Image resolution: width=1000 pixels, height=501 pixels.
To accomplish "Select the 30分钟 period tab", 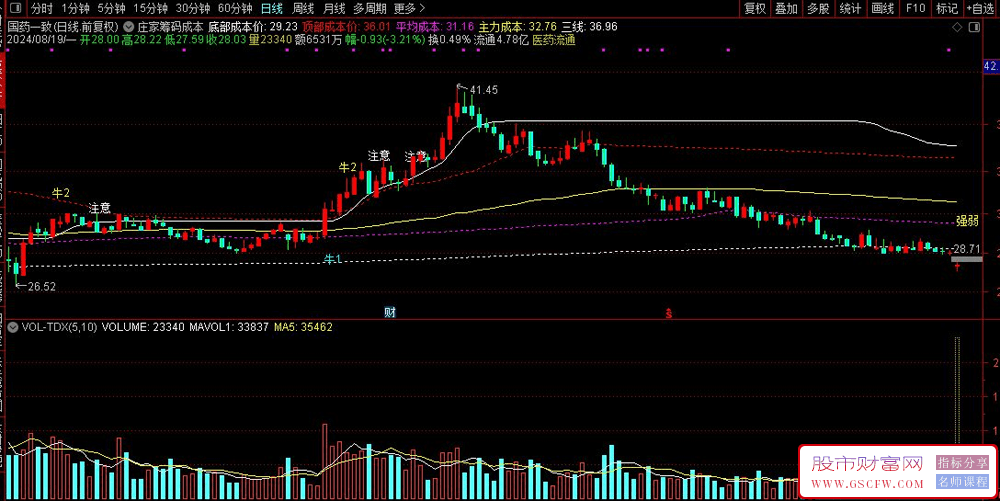I will point(193,8).
